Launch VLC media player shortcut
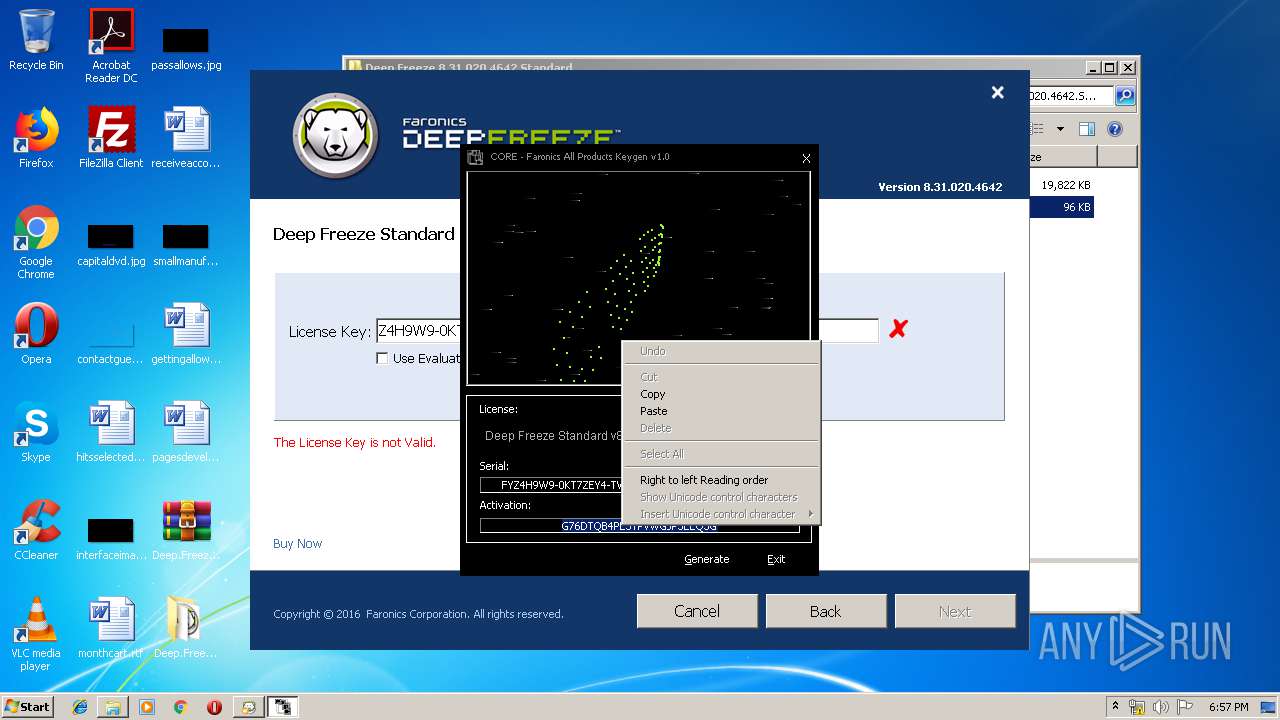Image resolution: width=1280 pixels, height=720 pixels. pos(36,634)
